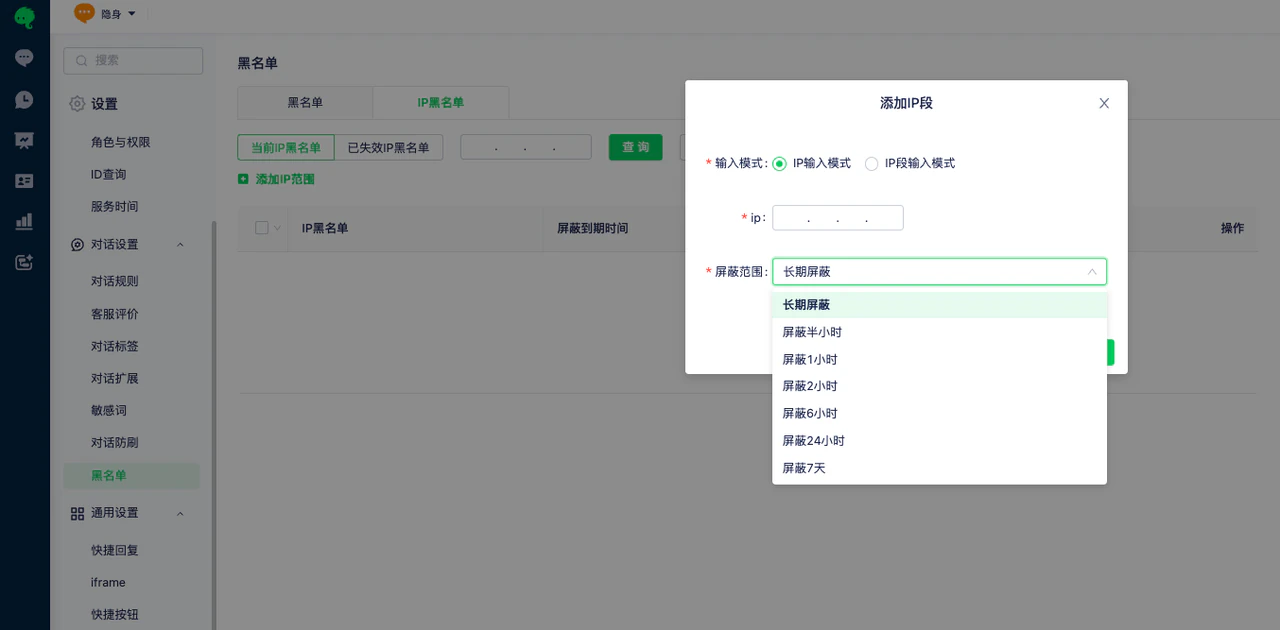The width and height of the screenshot is (1280, 630).
Task: Choose 长期屏蔽 from the dropdown list
Action: coord(939,305)
